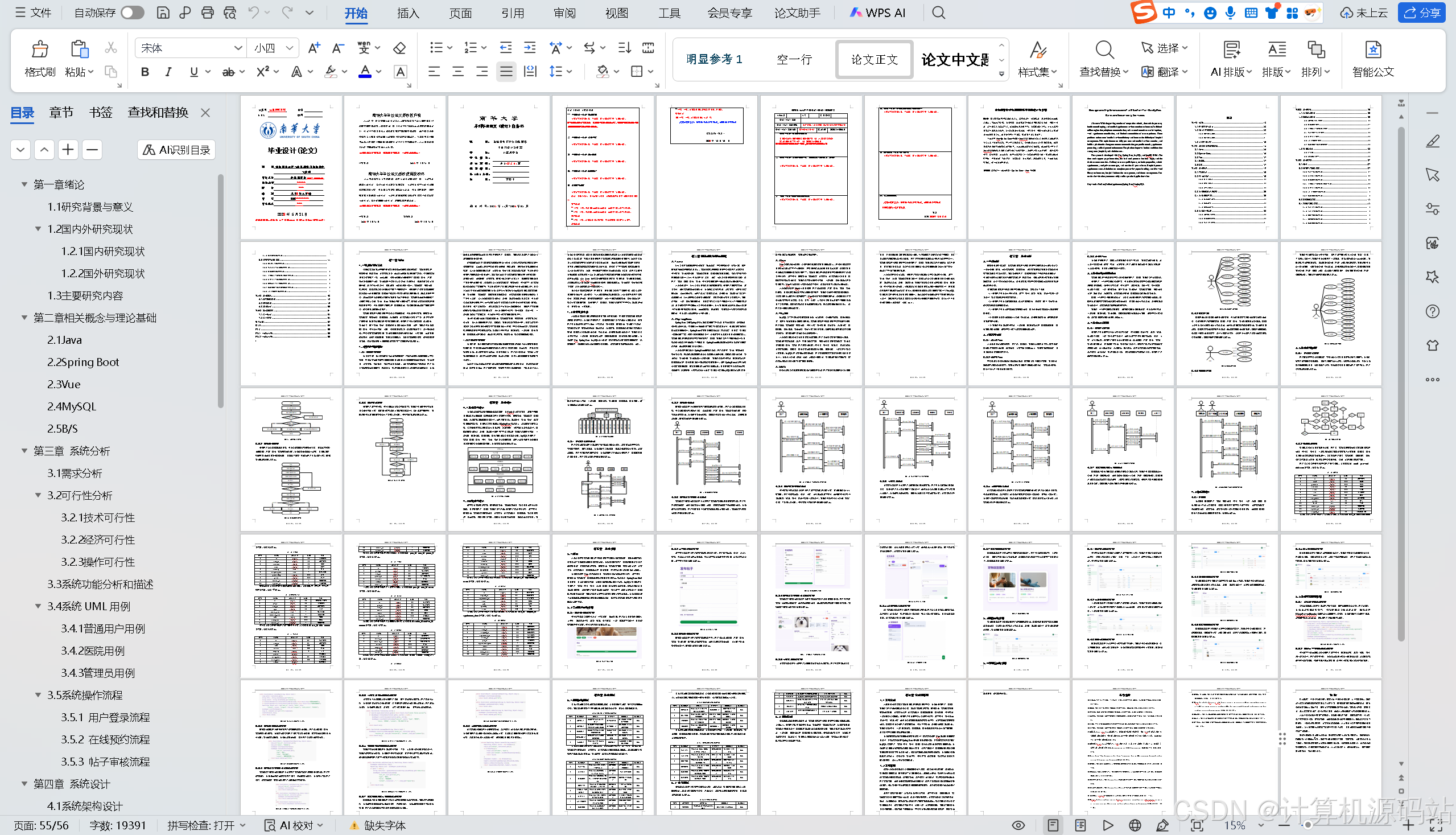This screenshot has width=1456, height=835.
Task: Switch to the 审阅 ribbon tab
Action: 564,13
